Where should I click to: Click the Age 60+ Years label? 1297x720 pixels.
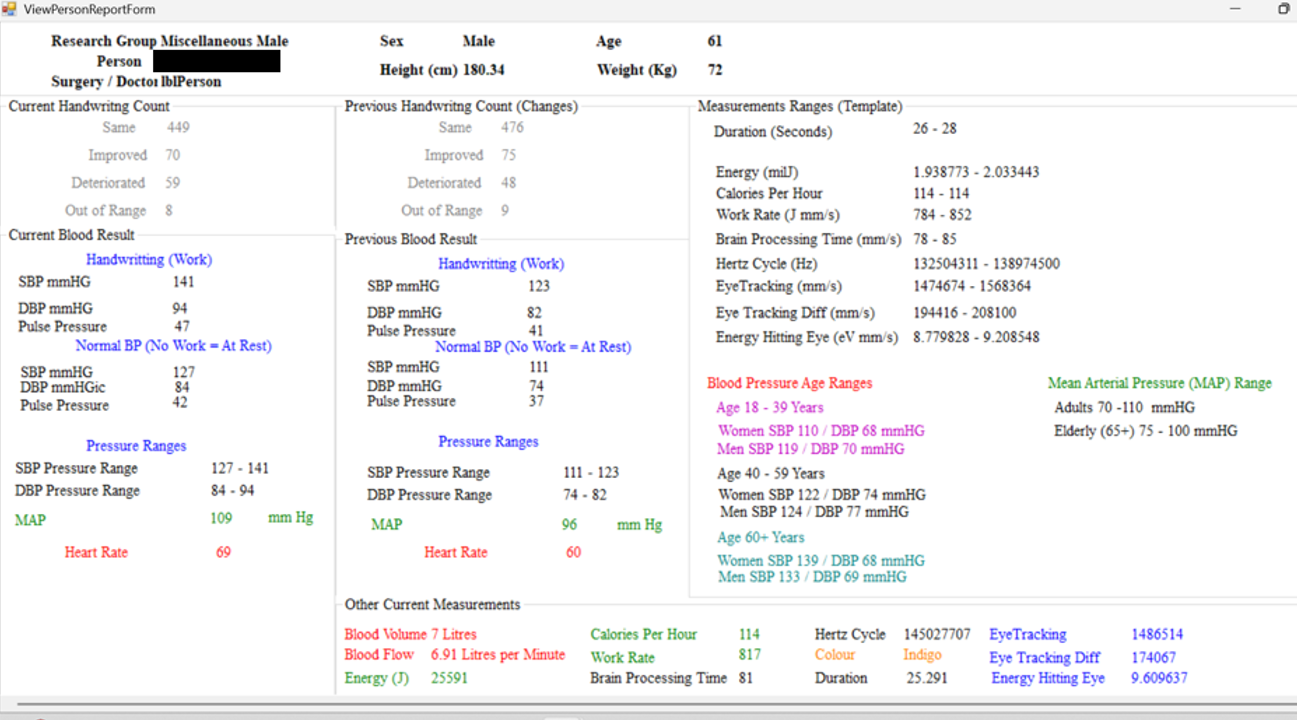(760, 537)
